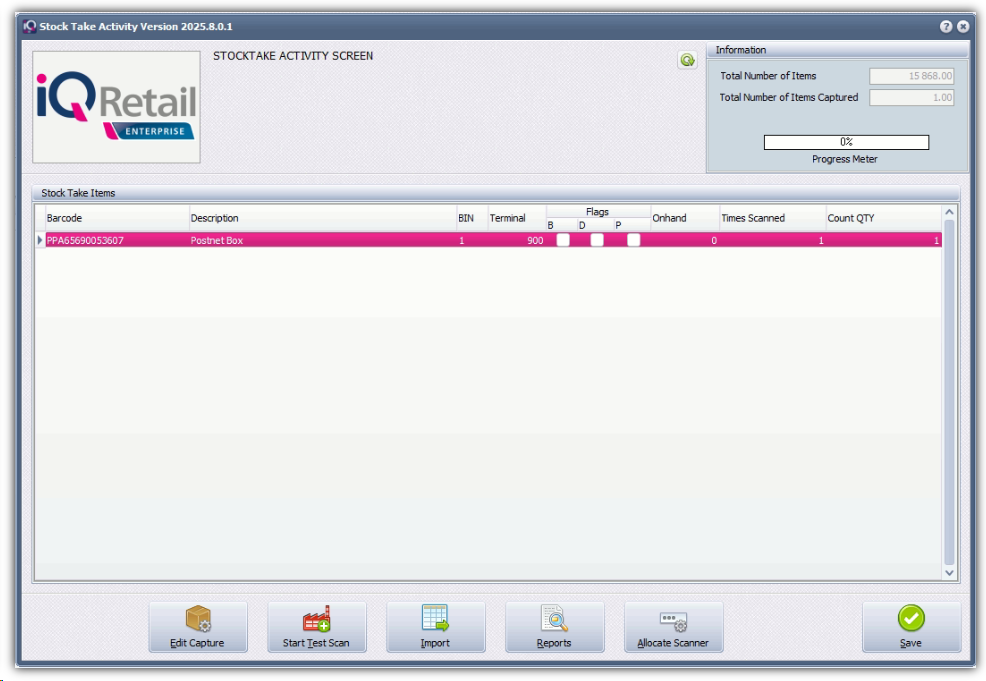Sort by the Description column header
The height and width of the screenshot is (681, 986).
(x=323, y=218)
